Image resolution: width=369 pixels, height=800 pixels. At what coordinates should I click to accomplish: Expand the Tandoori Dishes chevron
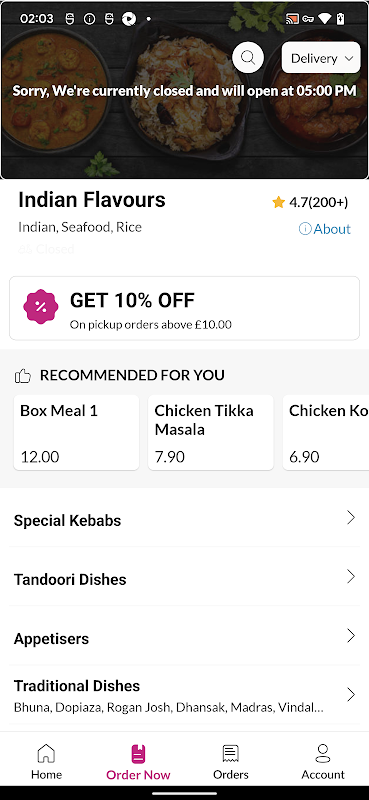coord(351,577)
